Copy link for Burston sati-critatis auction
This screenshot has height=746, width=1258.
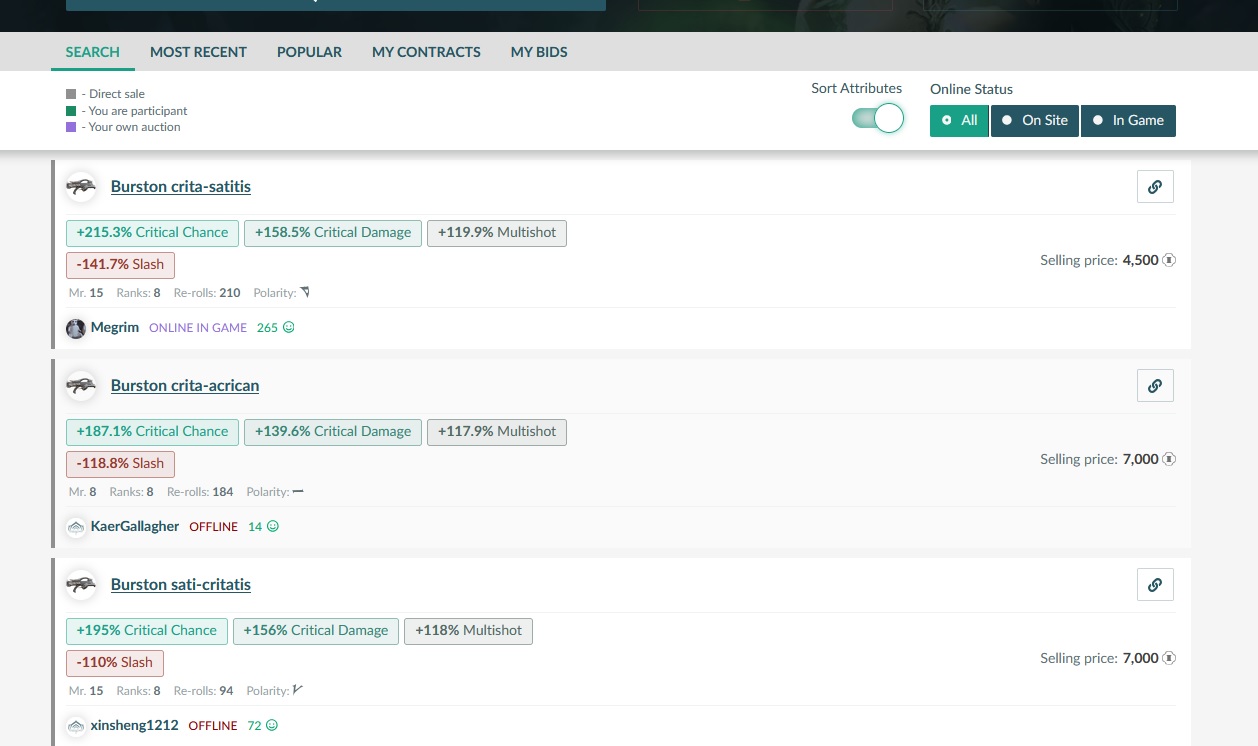click(1155, 584)
